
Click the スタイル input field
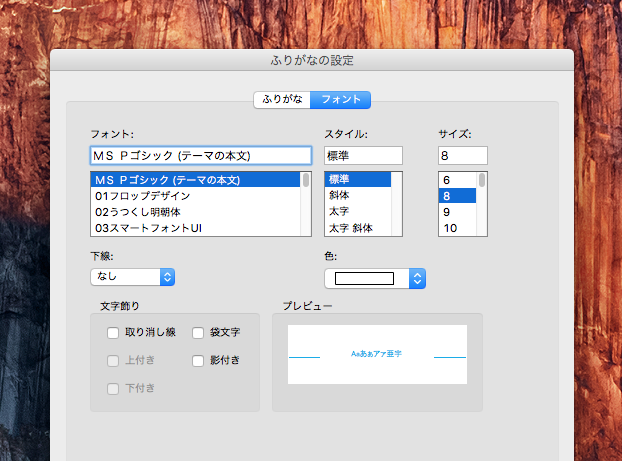pos(363,156)
